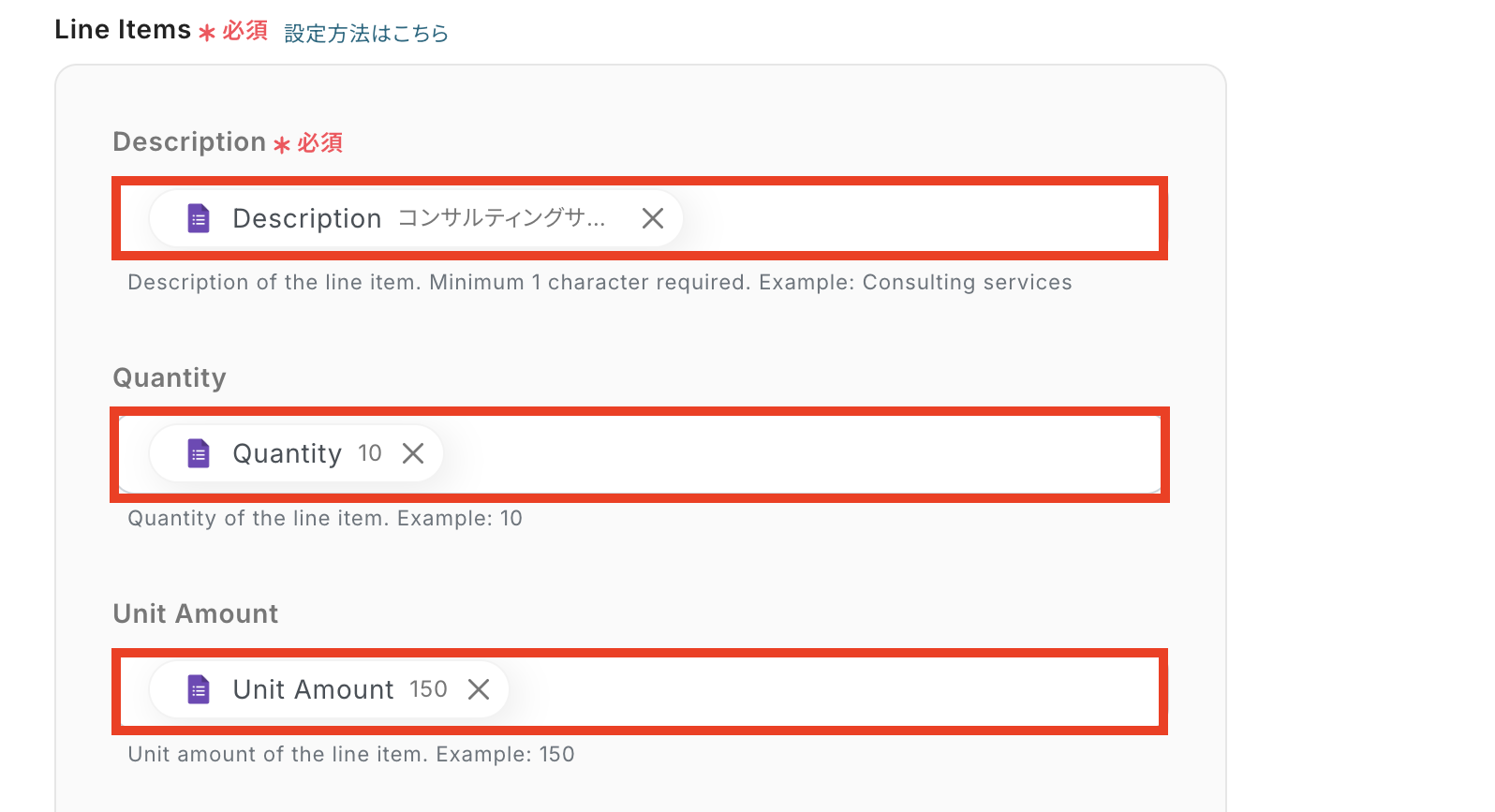Remove the Description chip with X
The height and width of the screenshot is (812, 1495).
[x=653, y=218]
